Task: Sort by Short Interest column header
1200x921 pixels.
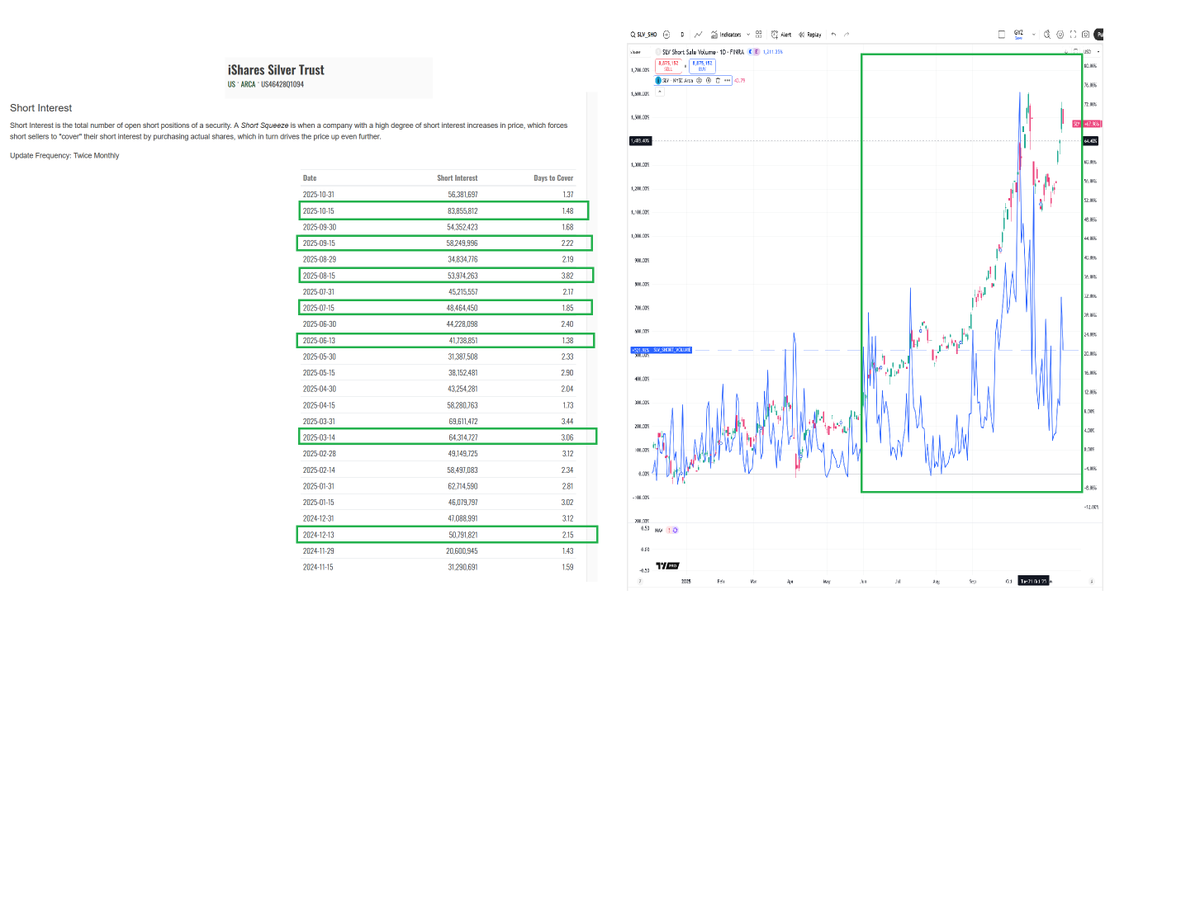Action: tap(457, 178)
